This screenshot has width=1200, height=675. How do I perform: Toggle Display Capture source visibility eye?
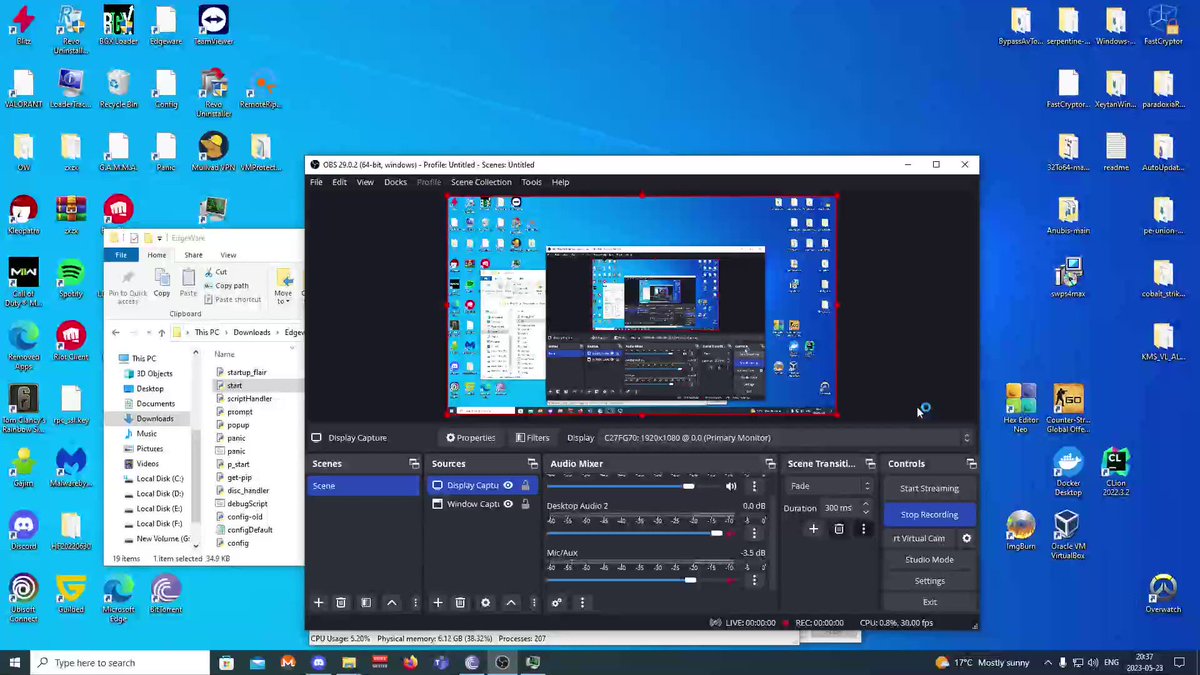tap(508, 486)
